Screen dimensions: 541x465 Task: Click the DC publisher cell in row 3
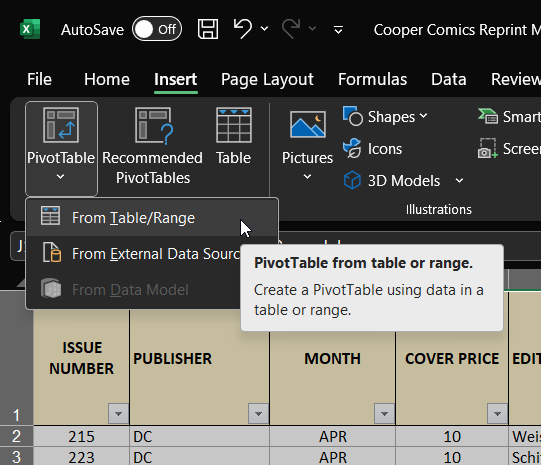coord(199,456)
